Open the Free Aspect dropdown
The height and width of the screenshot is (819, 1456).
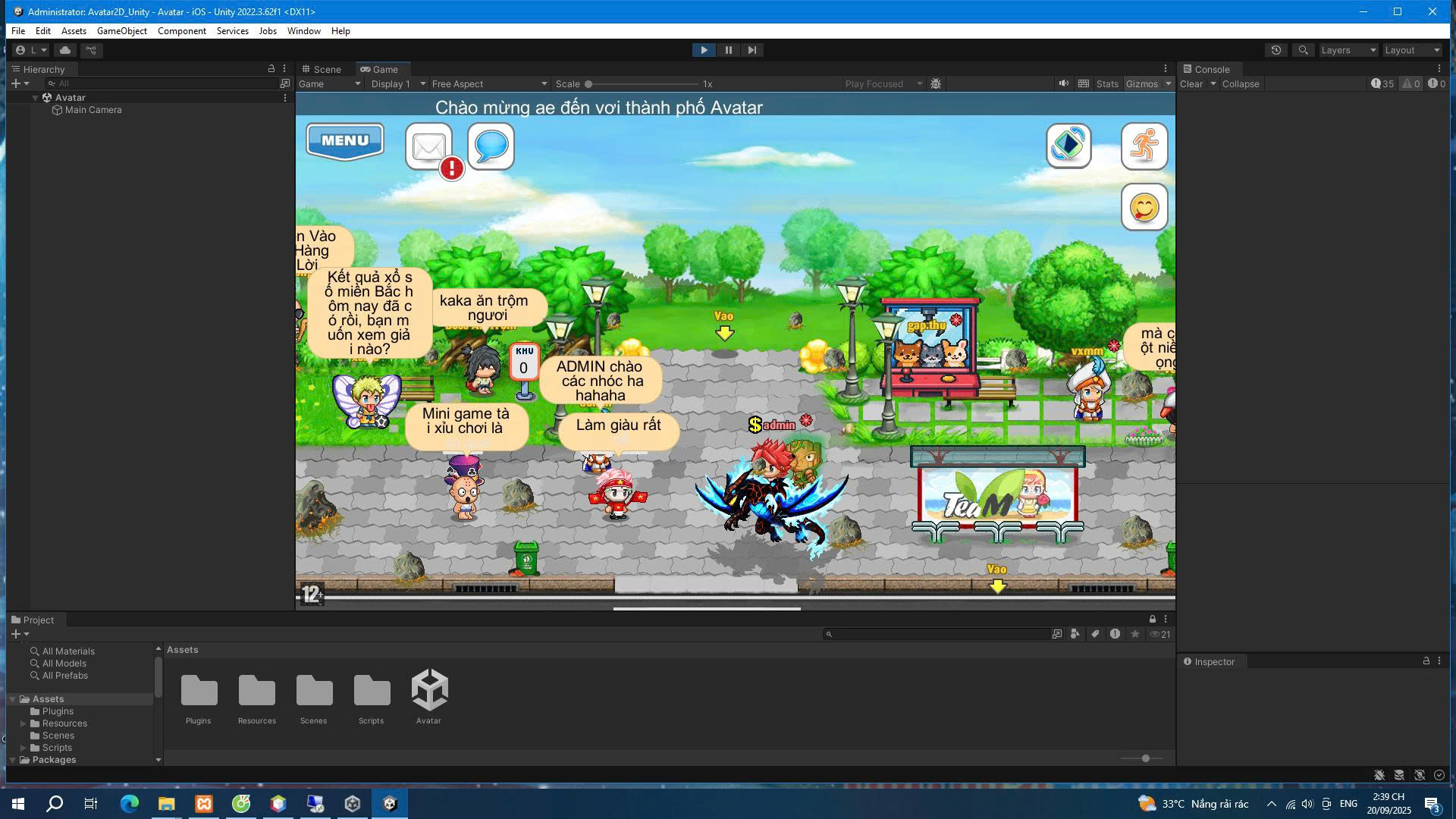click(488, 84)
